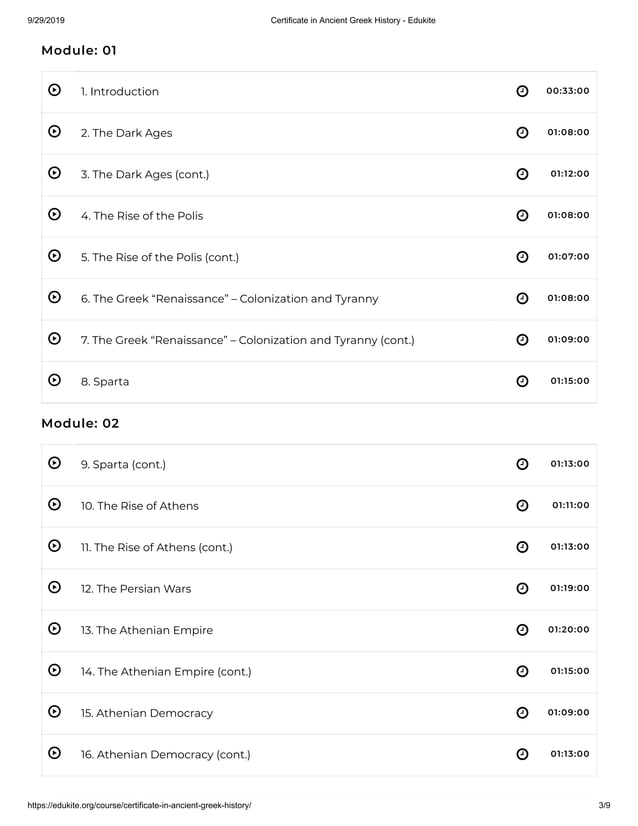Select lesson 11. The Rise of Athens (cont.)
The image size is (638, 826).
[156, 547]
